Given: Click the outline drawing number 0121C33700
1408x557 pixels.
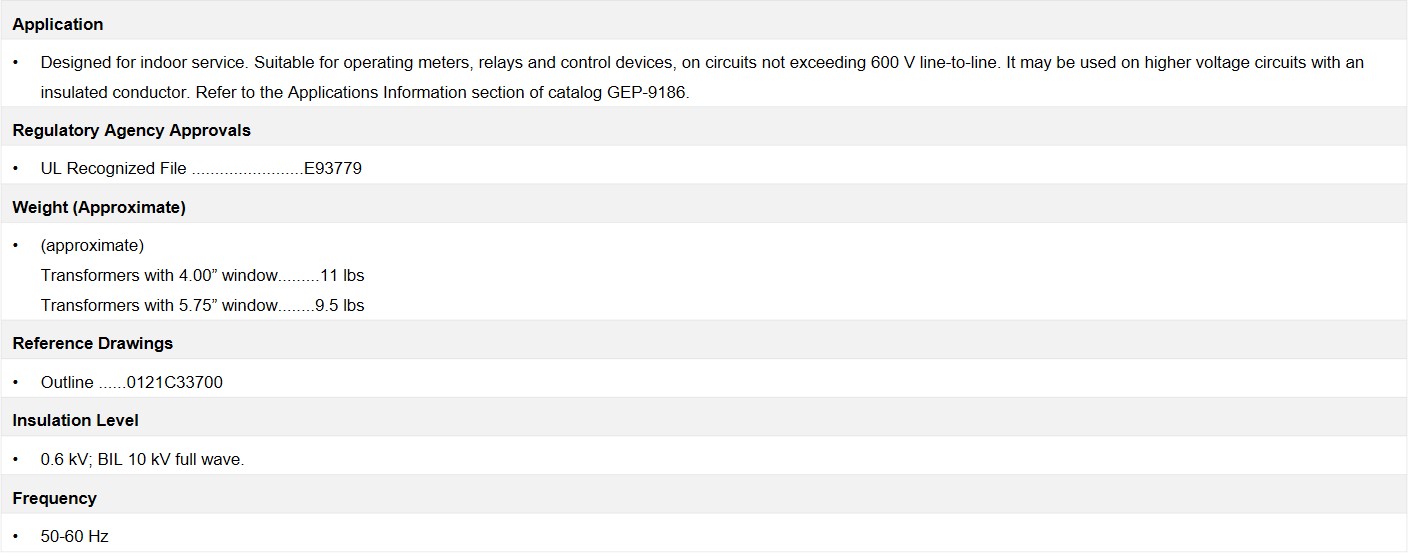Looking at the screenshot, I should pos(175,382).
